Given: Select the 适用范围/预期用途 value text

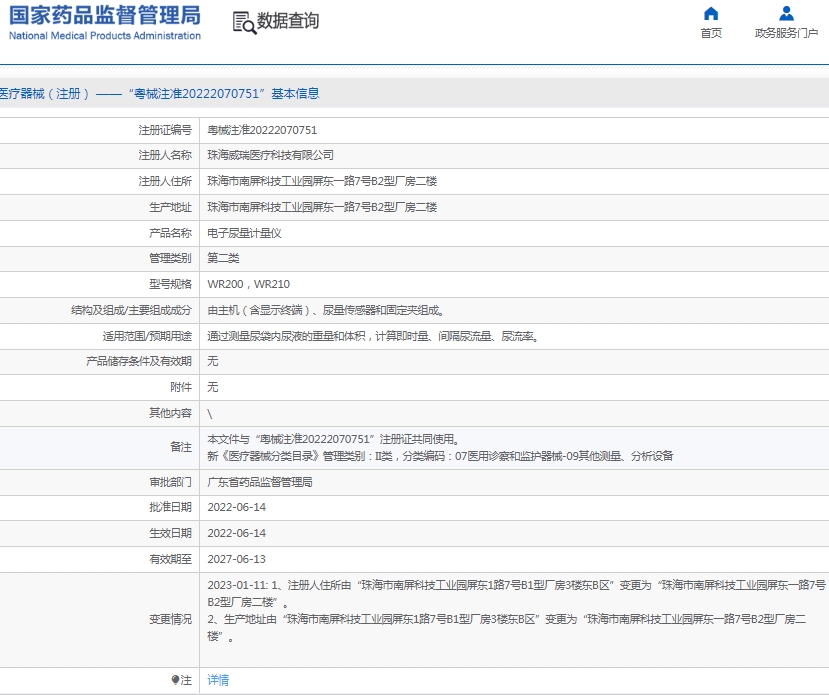Looking at the screenshot, I should click(373, 336).
